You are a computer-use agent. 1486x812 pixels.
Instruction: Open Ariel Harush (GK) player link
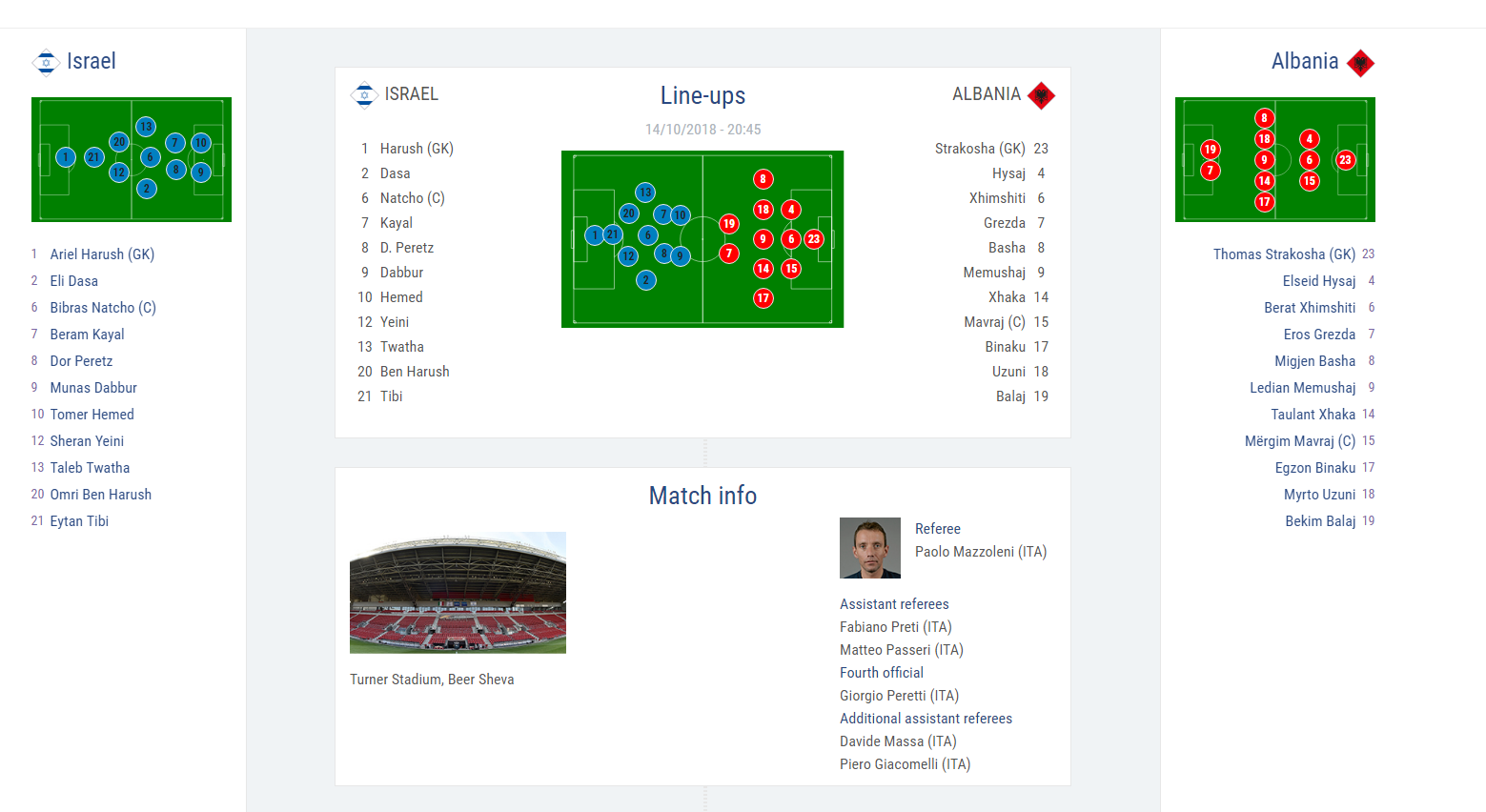click(102, 254)
